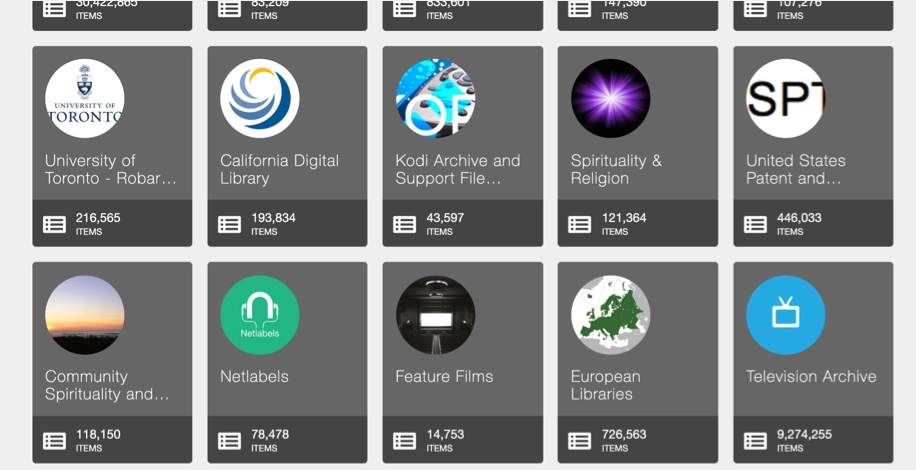Follow the Television Archive title link
This screenshot has height=470, width=916.
[x=811, y=377]
